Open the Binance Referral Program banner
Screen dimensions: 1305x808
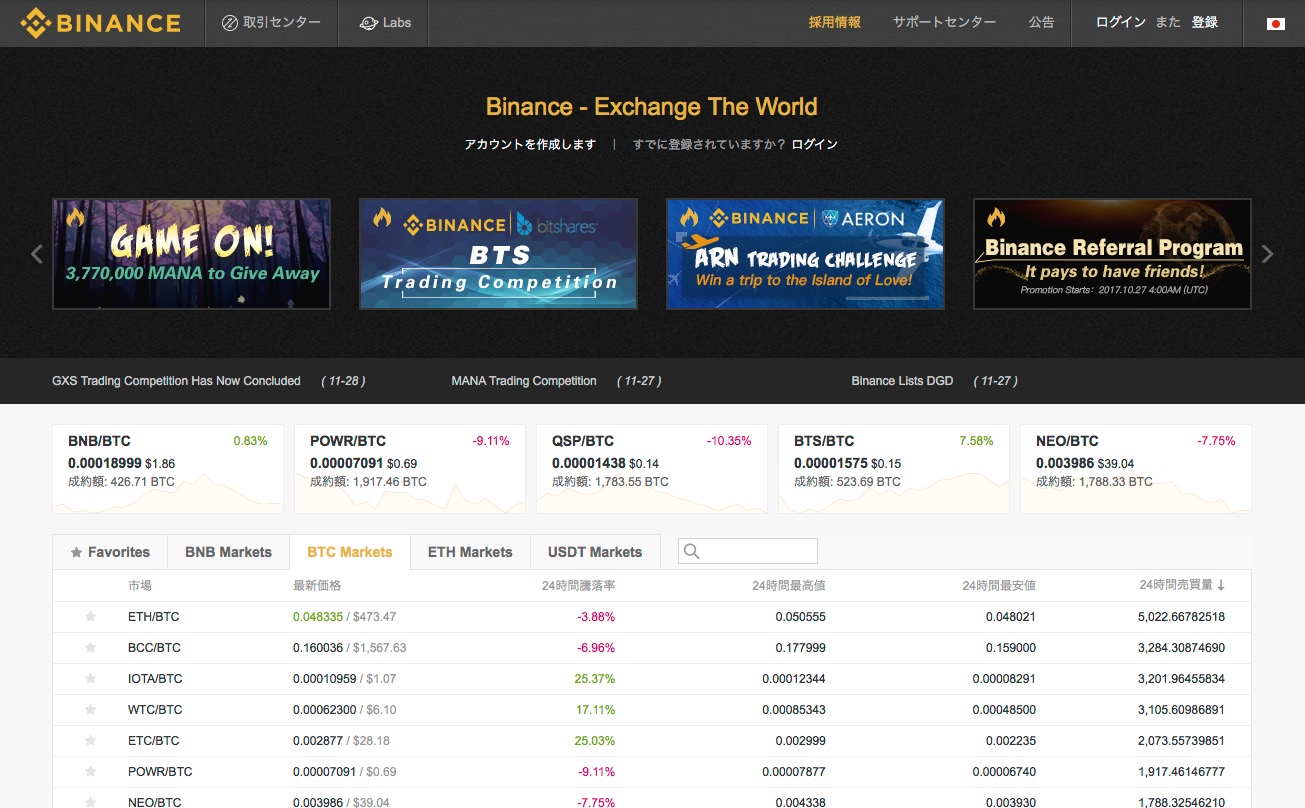click(1112, 254)
